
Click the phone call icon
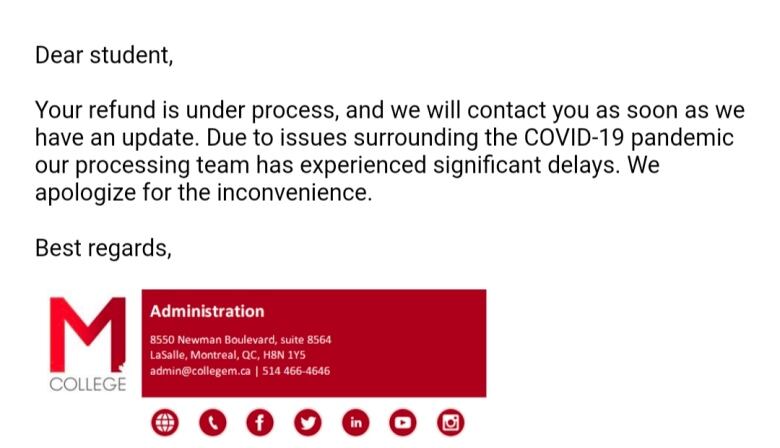click(212, 423)
